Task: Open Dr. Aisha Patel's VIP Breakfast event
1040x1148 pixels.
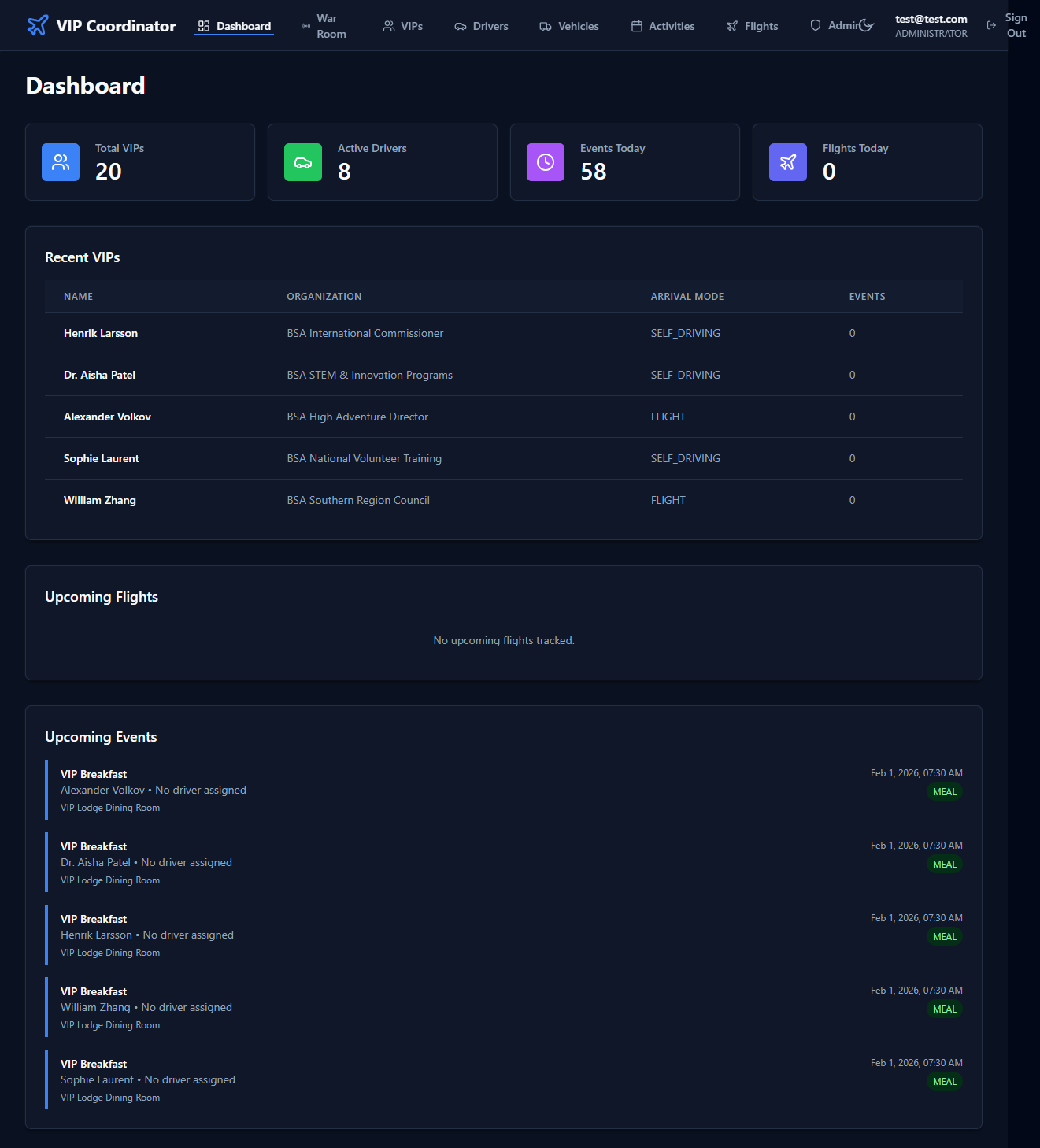Action: pos(94,846)
